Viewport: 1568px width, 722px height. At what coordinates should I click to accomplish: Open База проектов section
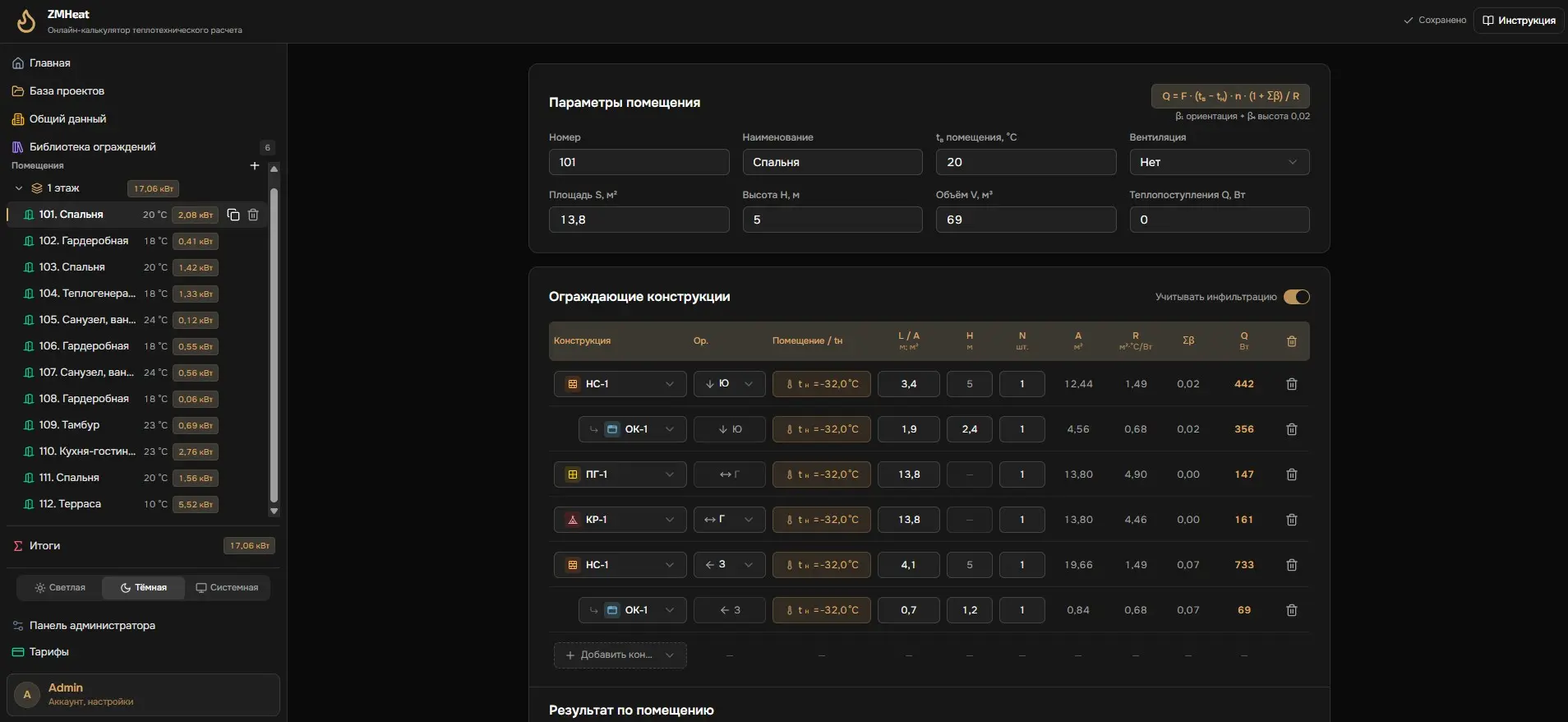click(x=143, y=91)
